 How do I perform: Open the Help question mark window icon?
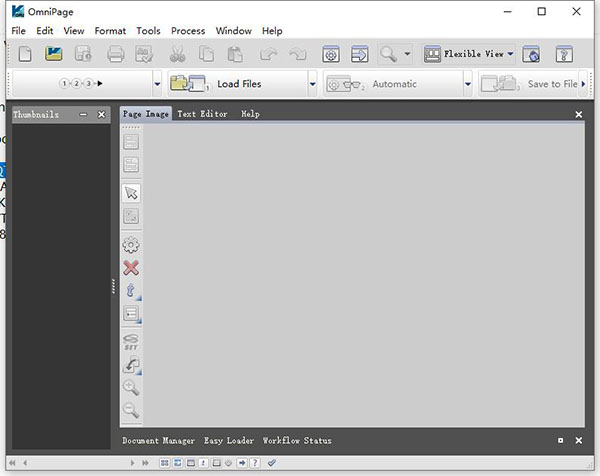coord(564,54)
